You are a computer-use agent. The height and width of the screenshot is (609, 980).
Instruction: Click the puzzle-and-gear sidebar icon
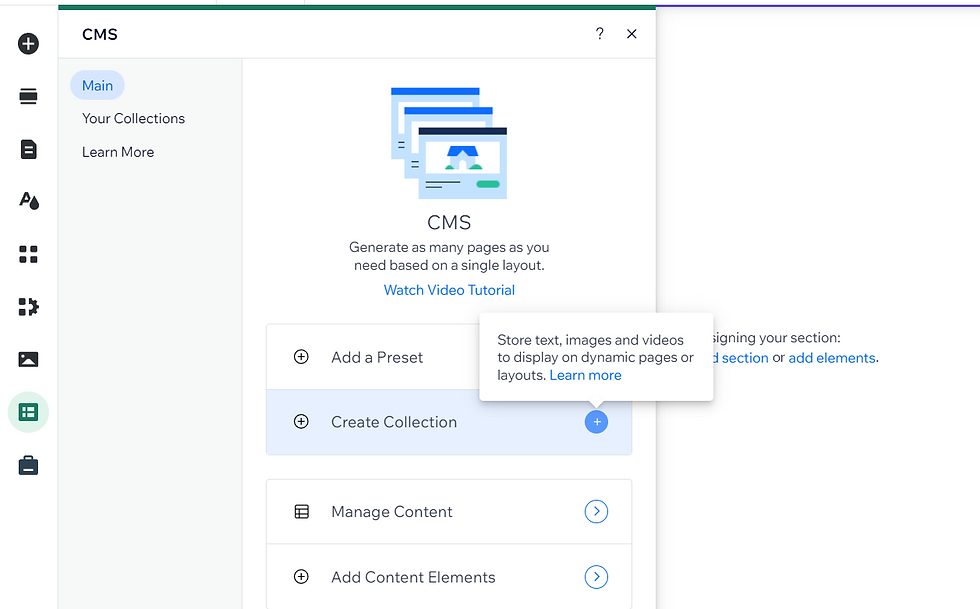point(28,306)
